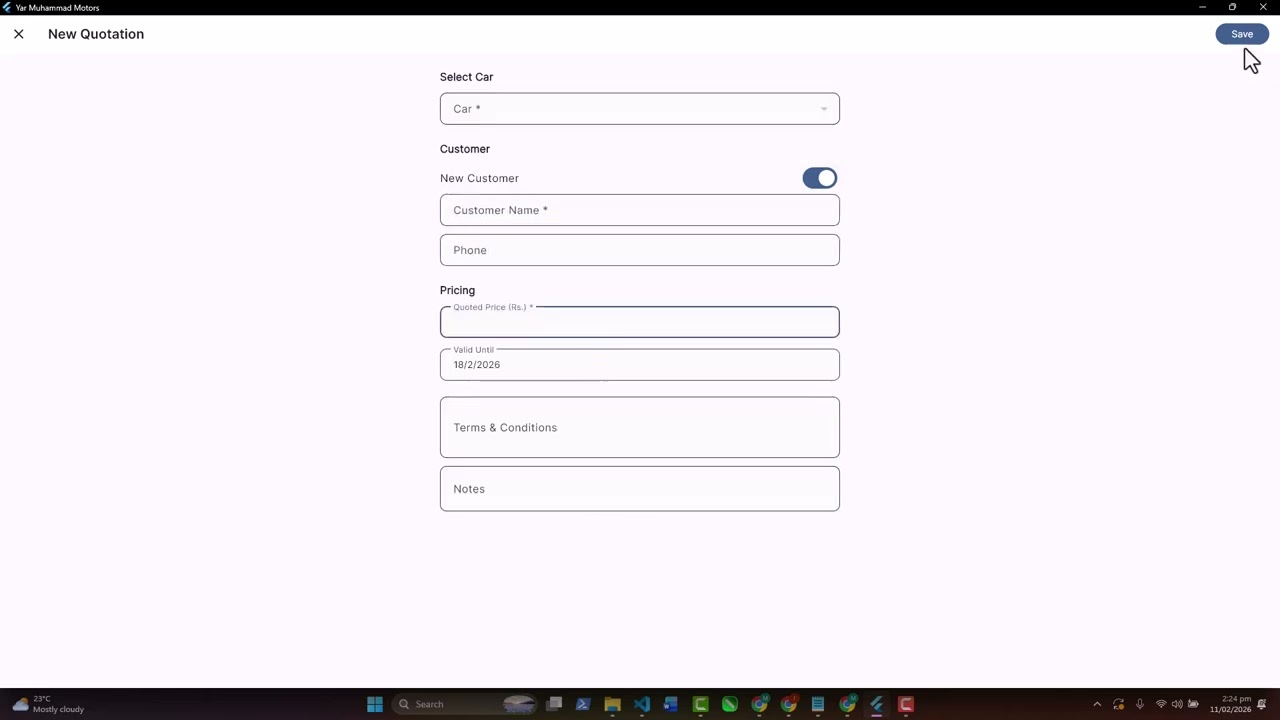Open Task View from the taskbar
1280x720 pixels.
click(x=554, y=704)
